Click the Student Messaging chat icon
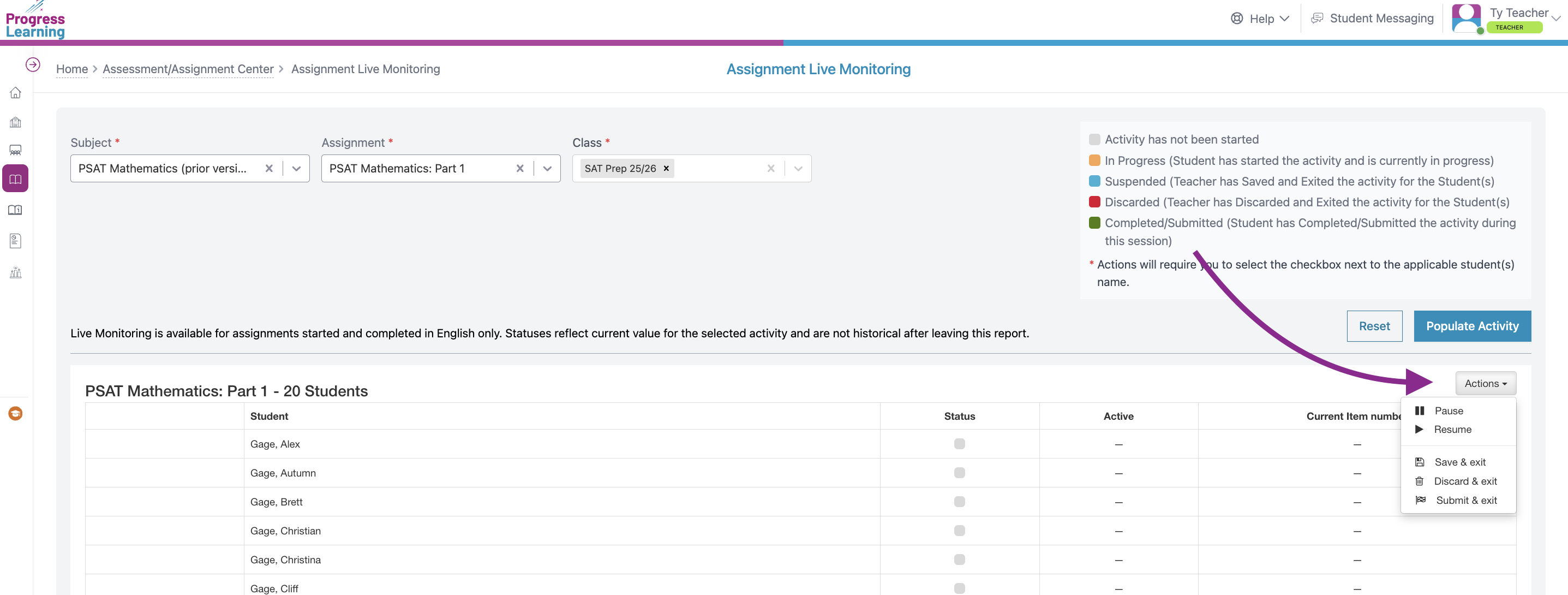The width and height of the screenshot is (1568, 595). pyautogui.click(x=1316, y=18)
